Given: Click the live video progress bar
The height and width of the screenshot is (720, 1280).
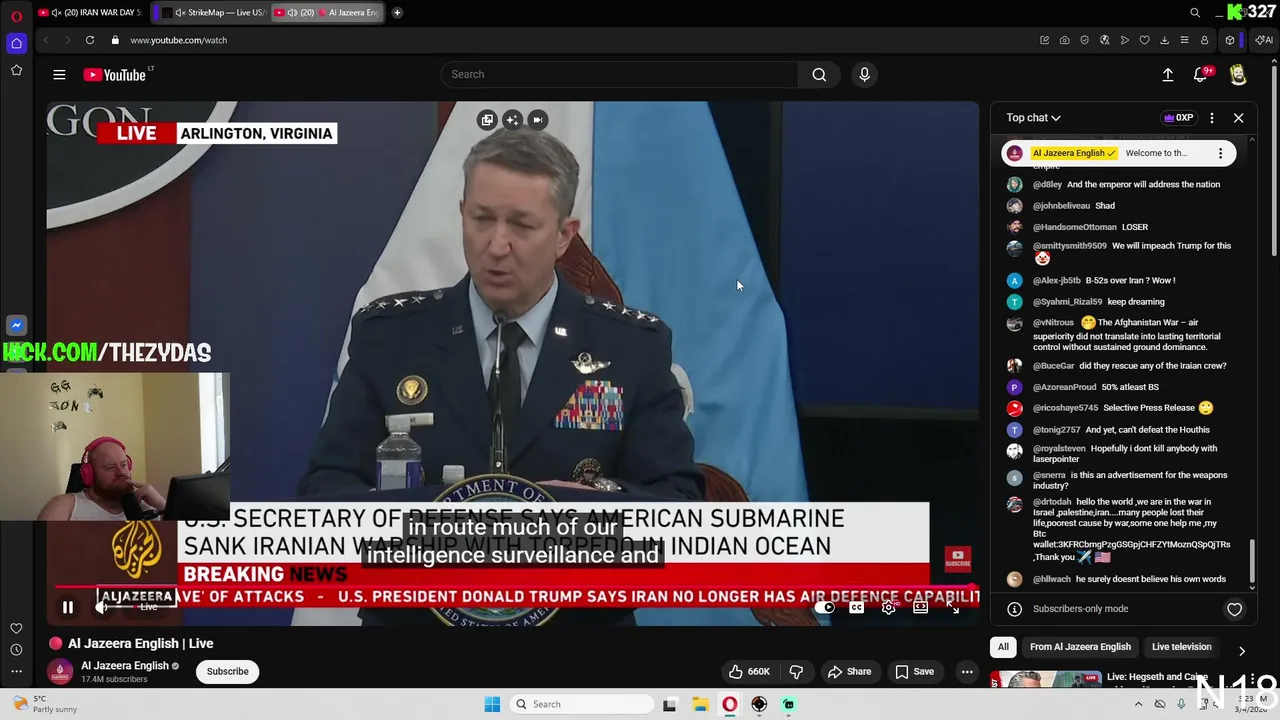Looking at the screenshot, I should click(512, 587).
